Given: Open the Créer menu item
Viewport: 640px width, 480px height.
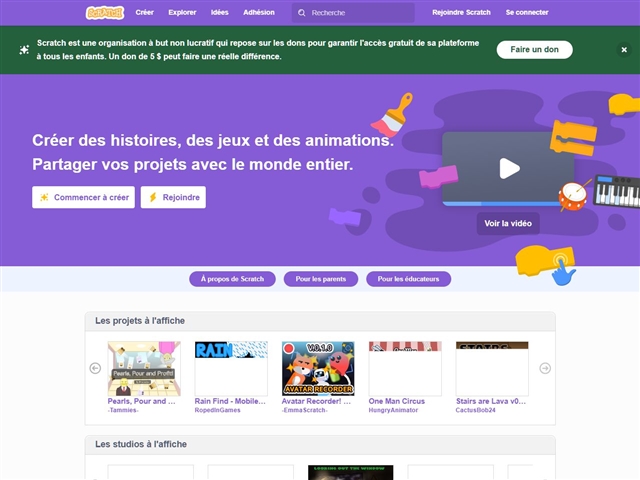Looking at the screenshot, I should [x=144, y=13].
